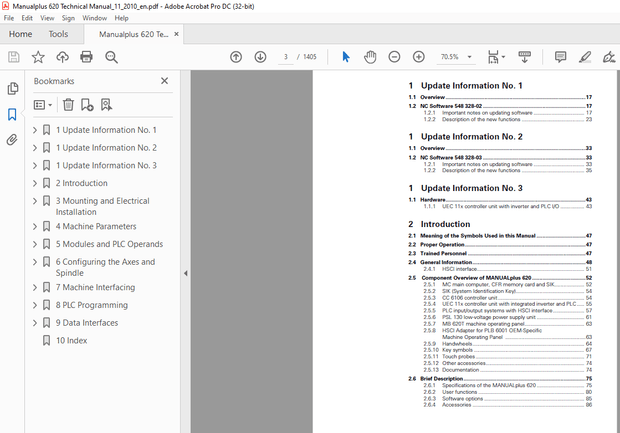Viewport: 620px width, 433px height.
Task: Close the Bookmarks panel
Action: tap(164, 81)
